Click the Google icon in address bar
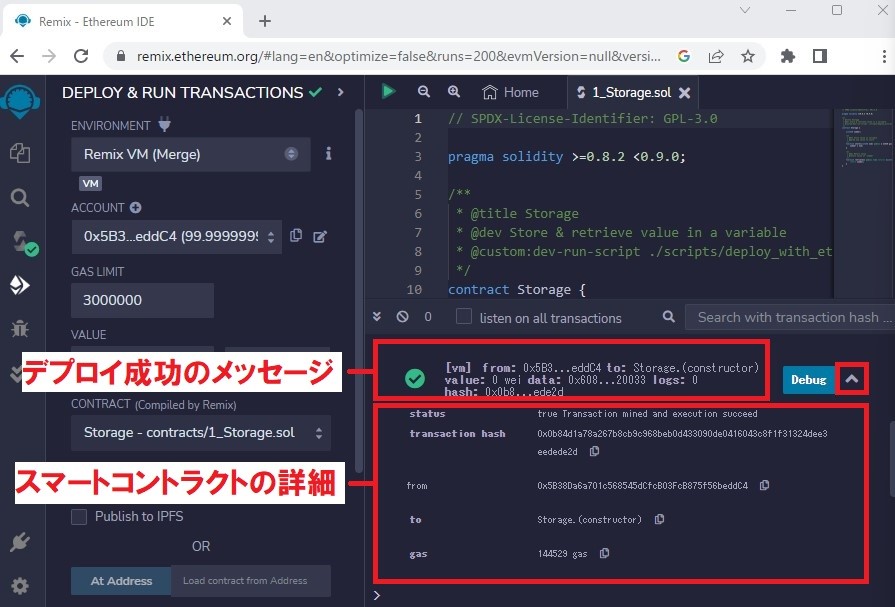 [x=684, y=56]
